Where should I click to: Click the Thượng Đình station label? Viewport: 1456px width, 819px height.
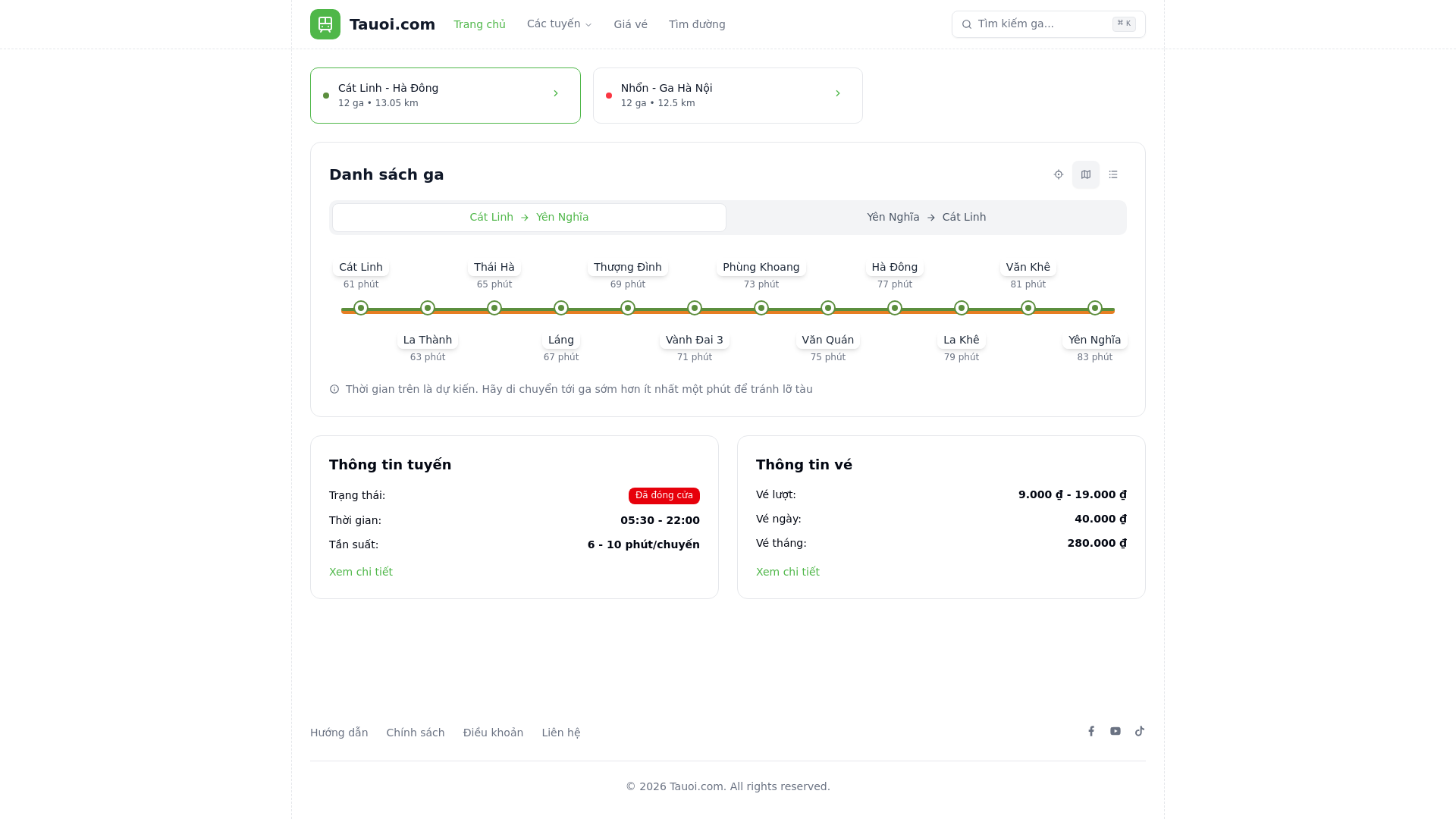pyautogui.click(x=628, y=267)
